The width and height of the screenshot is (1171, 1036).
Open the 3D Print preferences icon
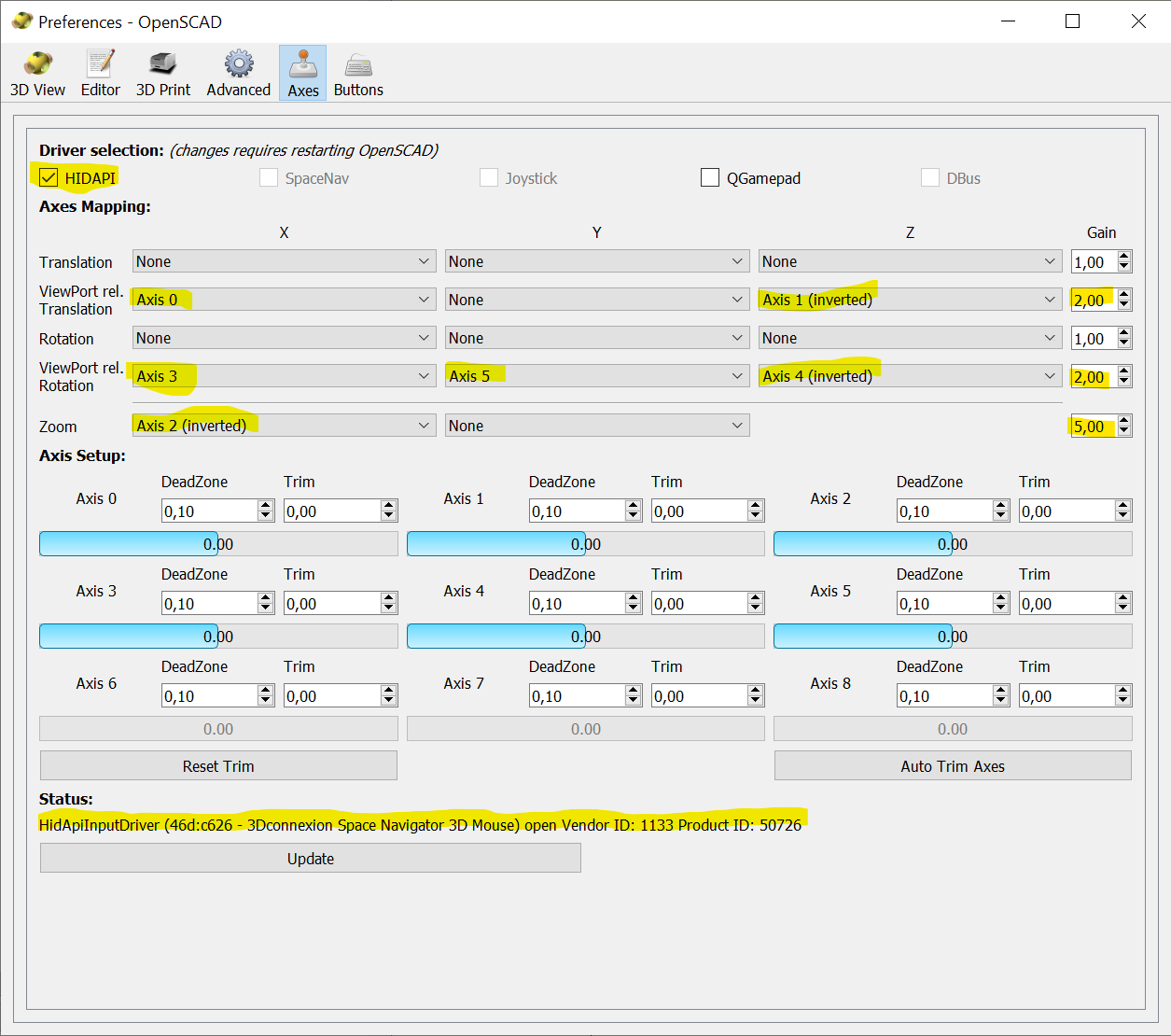tap(162, 64)
